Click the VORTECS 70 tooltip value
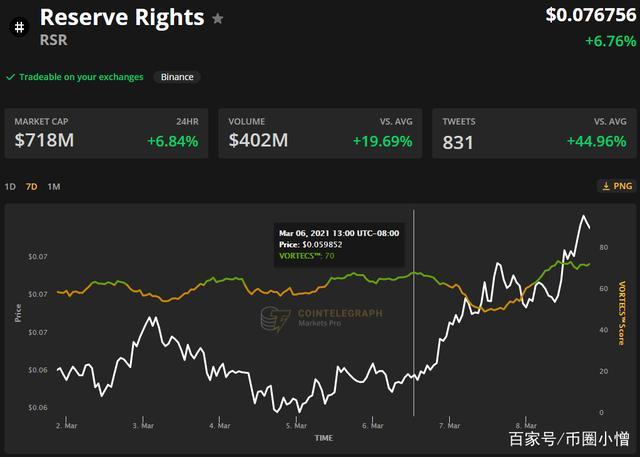 pyautogui.click(x=329, y=256)
